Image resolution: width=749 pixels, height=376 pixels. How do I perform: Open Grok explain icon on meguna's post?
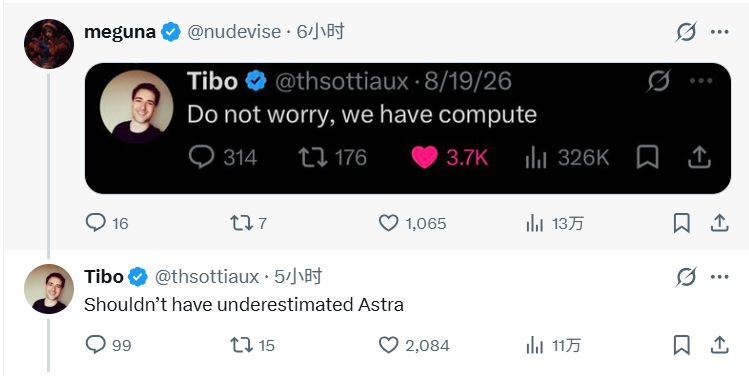[686, 32]
